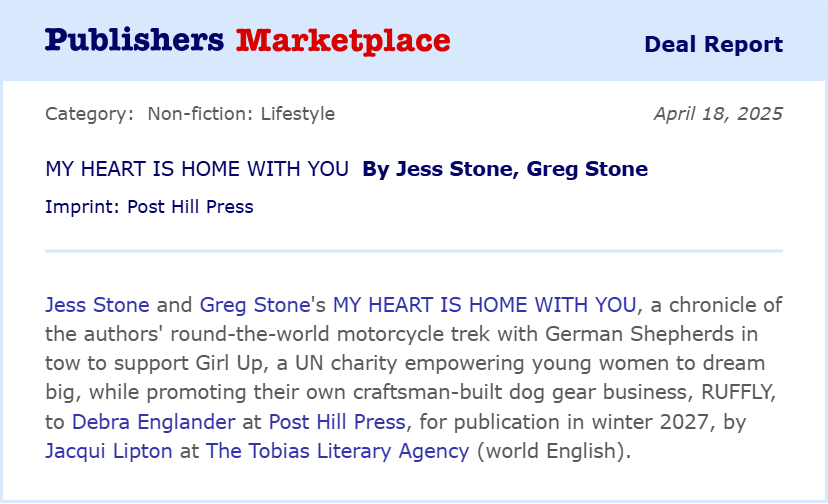Click the Girl Up charity mention
This screenshot has height=504, width=828.
(x=229, y=363)
